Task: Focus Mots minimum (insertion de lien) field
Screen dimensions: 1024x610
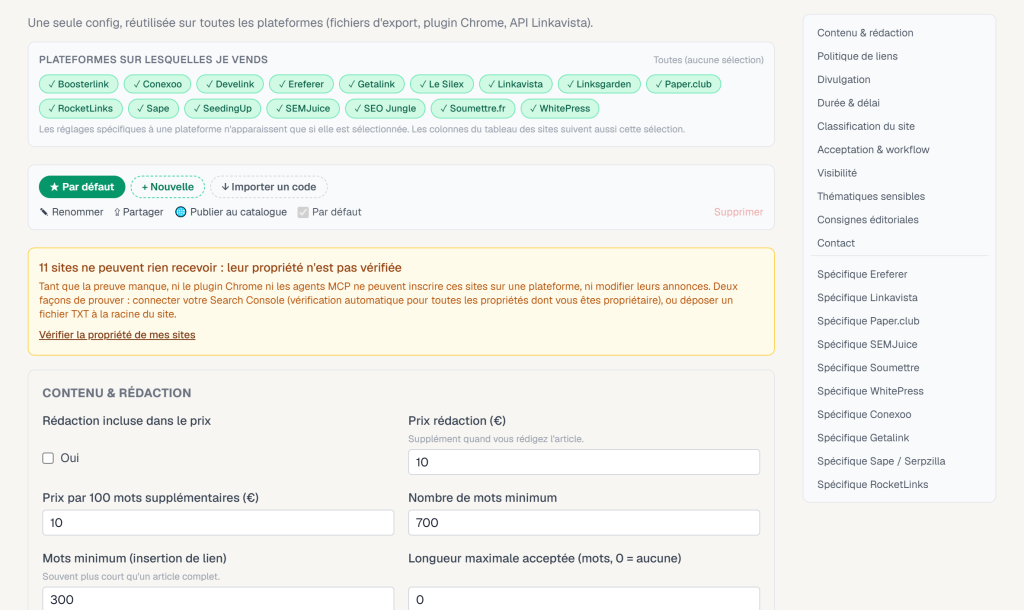Action: coord(218,599)
